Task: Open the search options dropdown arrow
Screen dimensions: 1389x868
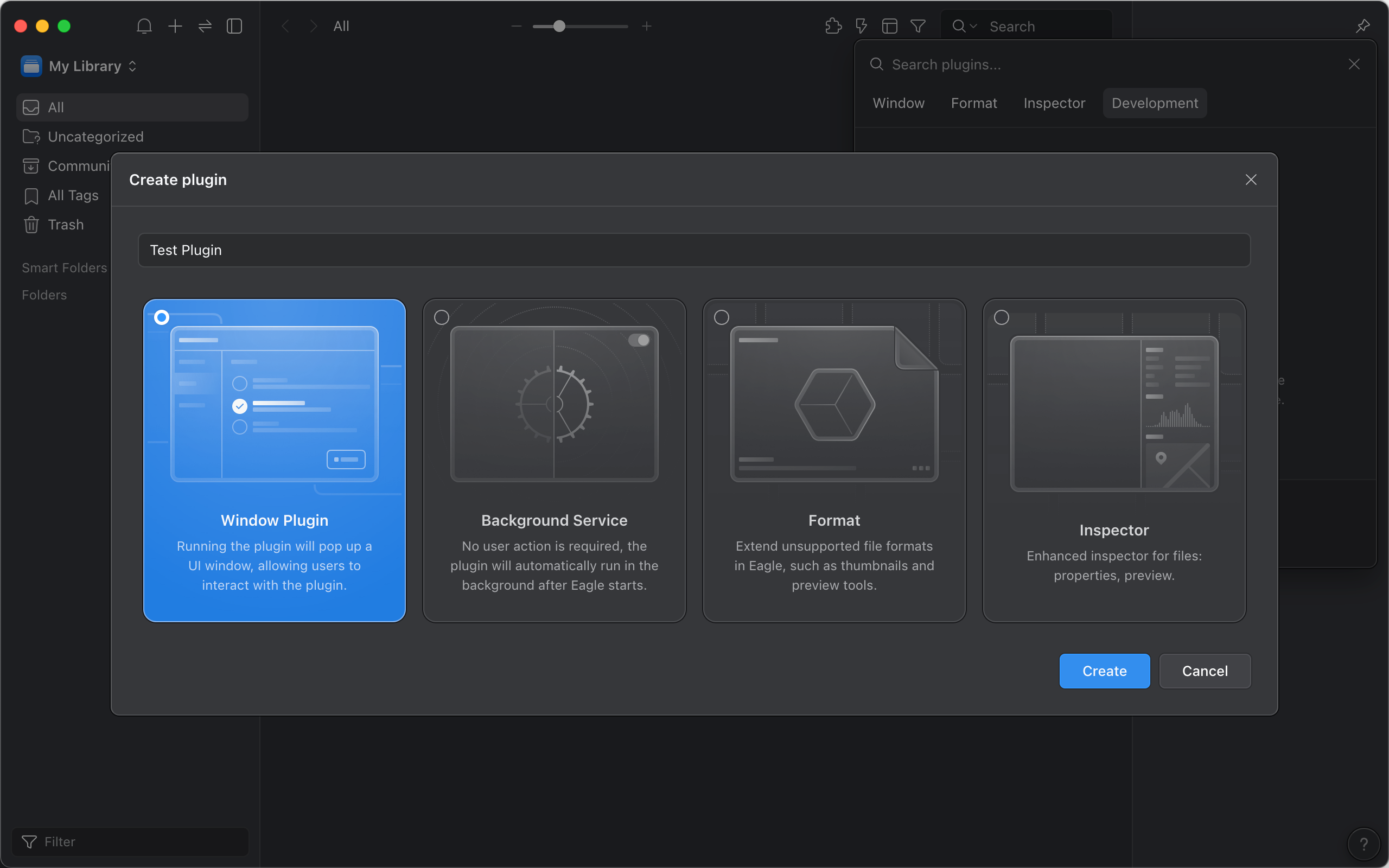Action: tap(973, 27)
